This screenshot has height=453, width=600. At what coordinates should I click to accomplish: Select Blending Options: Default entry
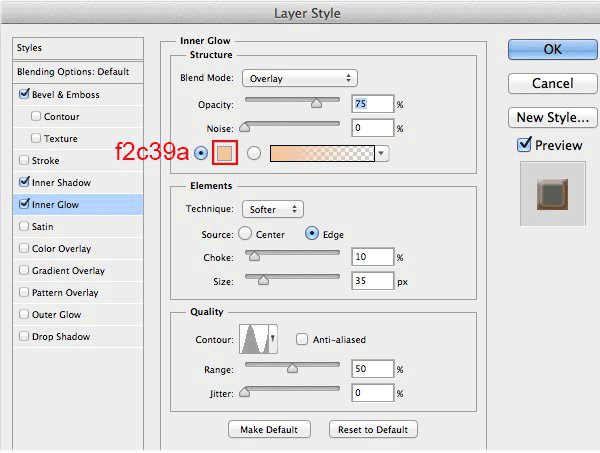(x=78, y=72)
